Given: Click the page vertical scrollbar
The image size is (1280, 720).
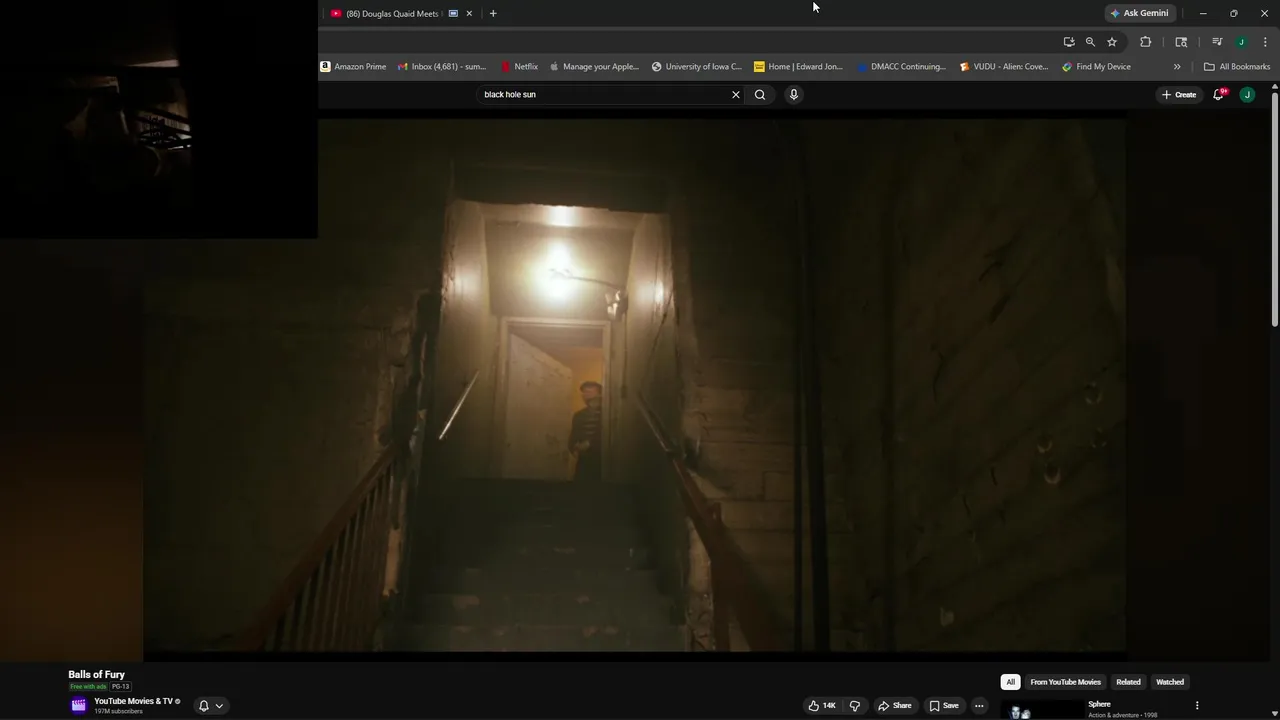Looking at the screenshot, I should [1275, 208].
